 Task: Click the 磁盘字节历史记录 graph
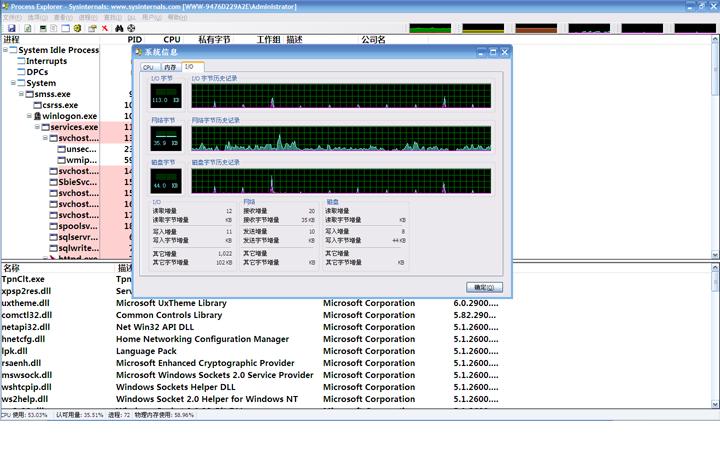[x=341, y=181]
